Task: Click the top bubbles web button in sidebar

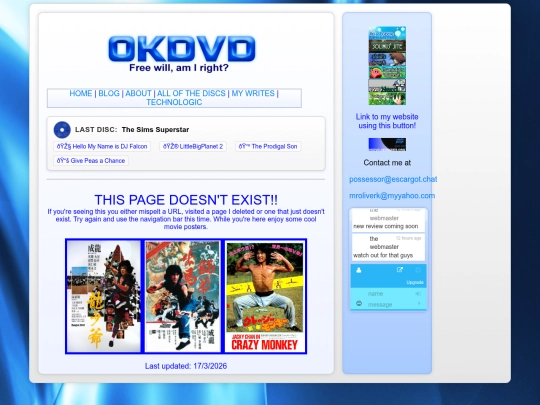Action: (x=387, y=33)
